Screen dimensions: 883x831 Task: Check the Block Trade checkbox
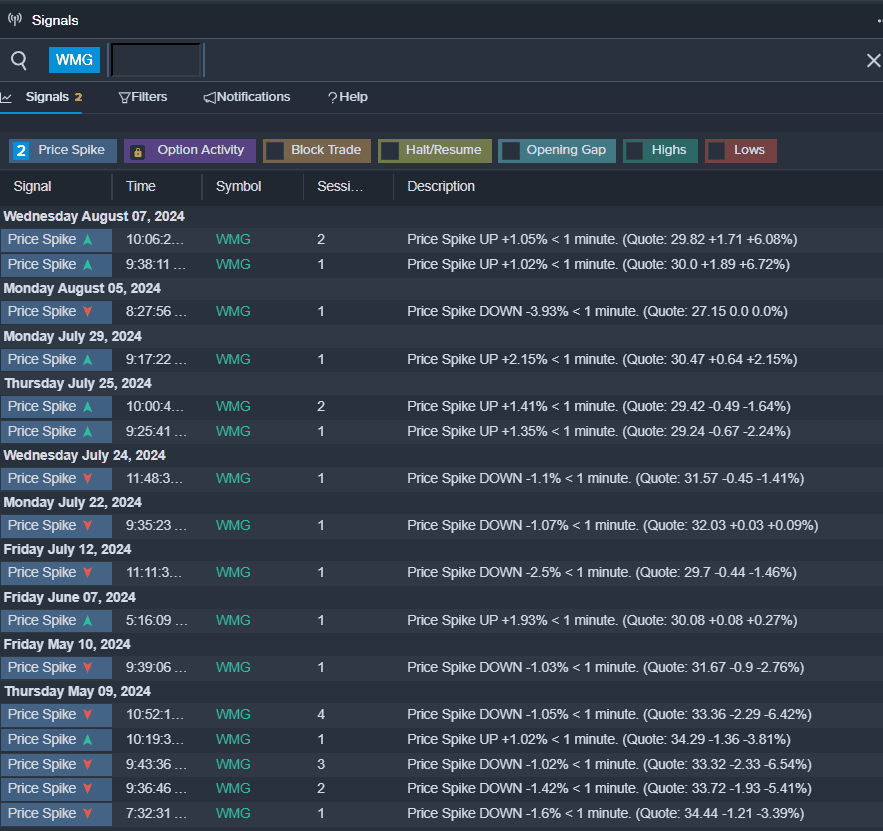[x=275, y=151]
